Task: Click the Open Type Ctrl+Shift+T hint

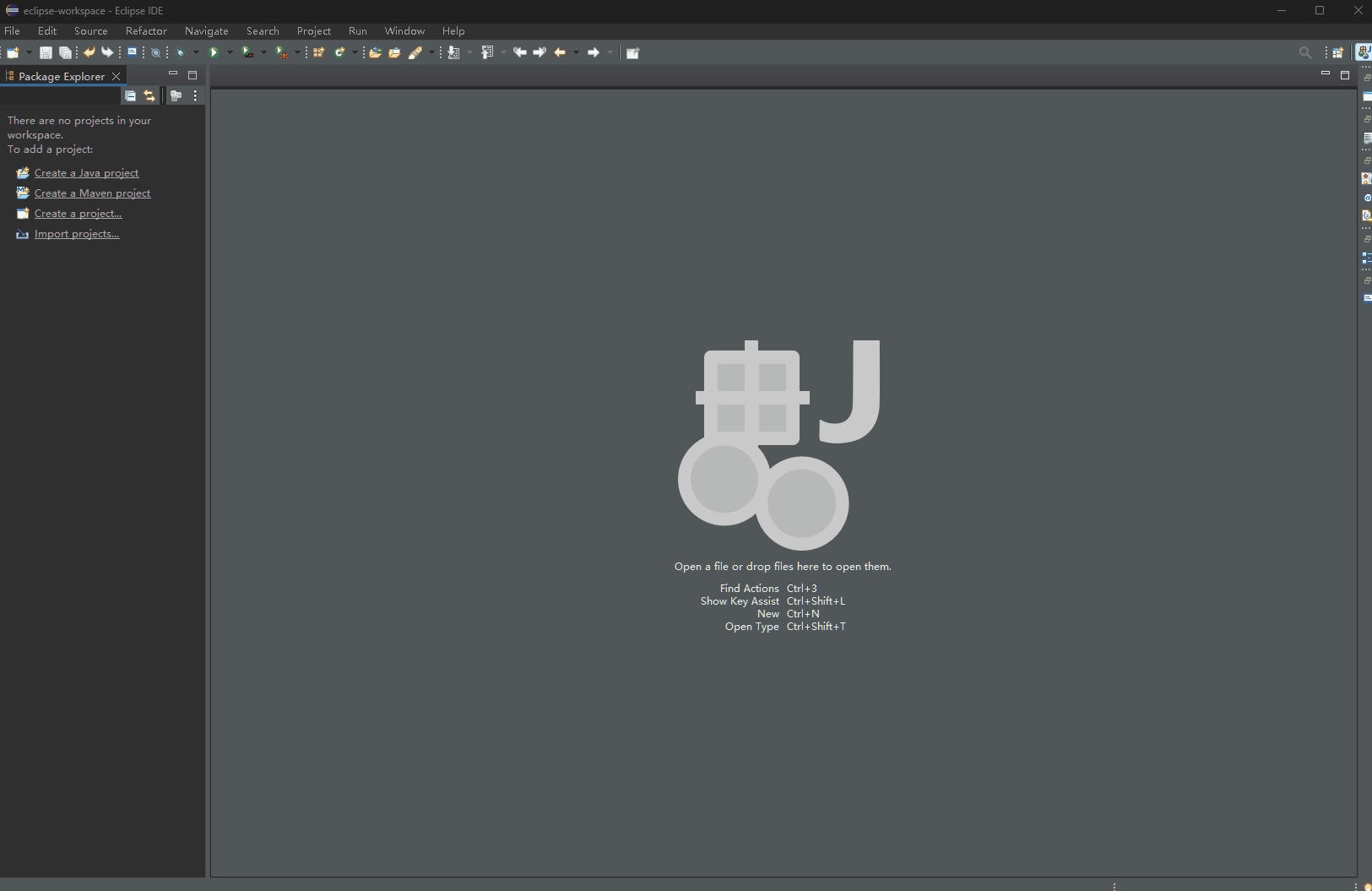Action: tap(785, 626)
